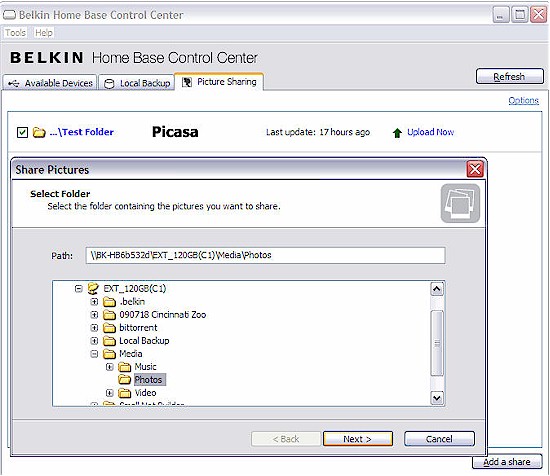Screen dimensions: 550x476
Task: Click the Upload Now link
Action: pos(431,132)
